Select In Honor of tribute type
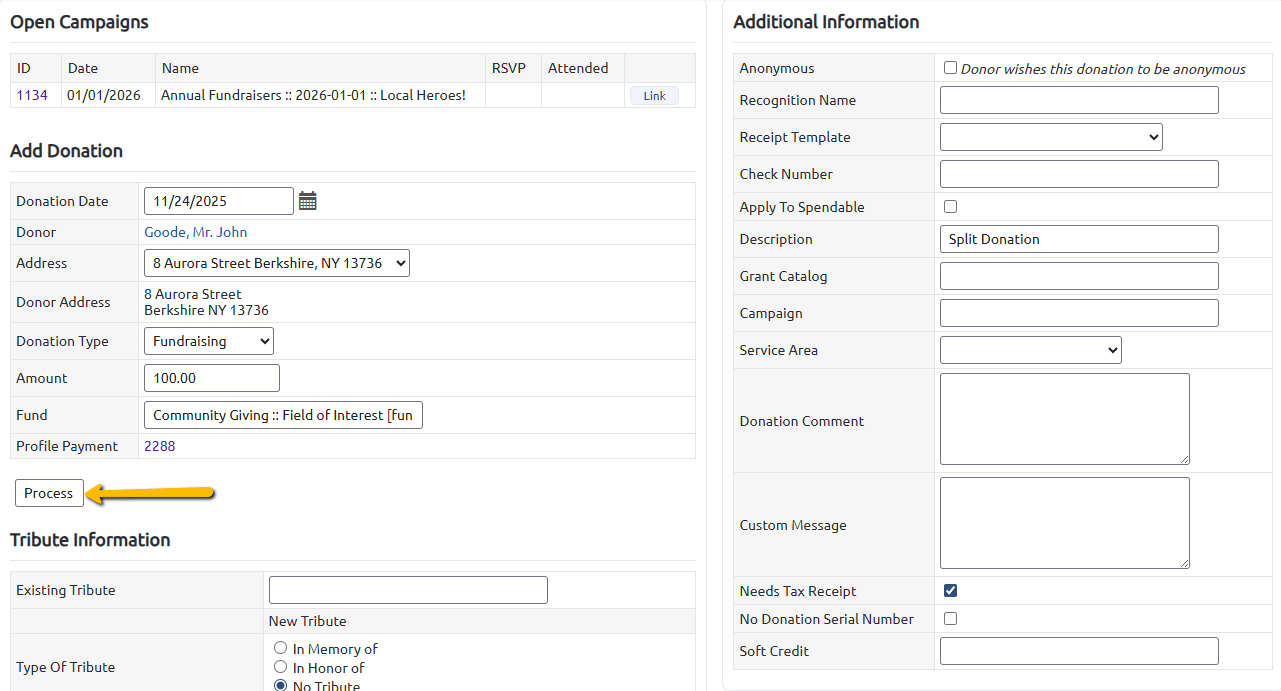 [280, 667]
